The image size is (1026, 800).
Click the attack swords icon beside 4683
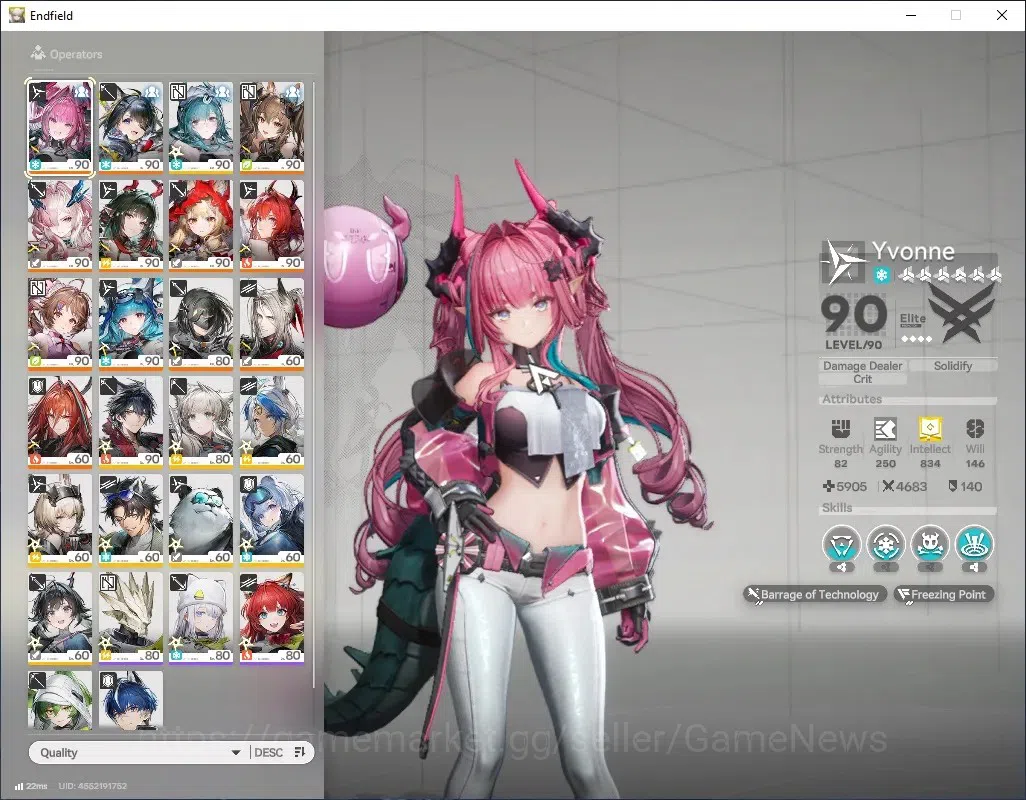[888, 486]
